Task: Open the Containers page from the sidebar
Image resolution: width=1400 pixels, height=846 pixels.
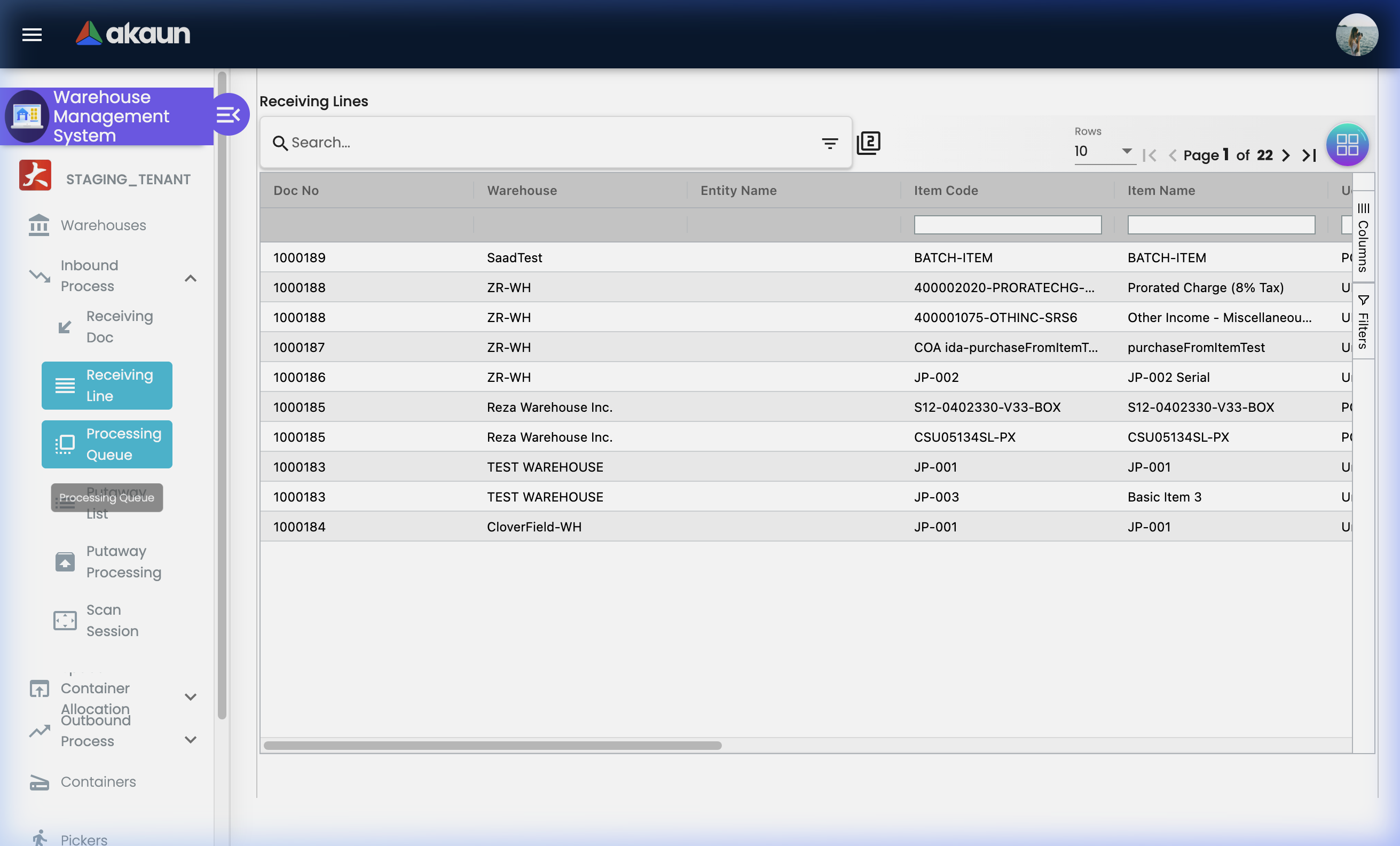Action: tap(98, 782)
